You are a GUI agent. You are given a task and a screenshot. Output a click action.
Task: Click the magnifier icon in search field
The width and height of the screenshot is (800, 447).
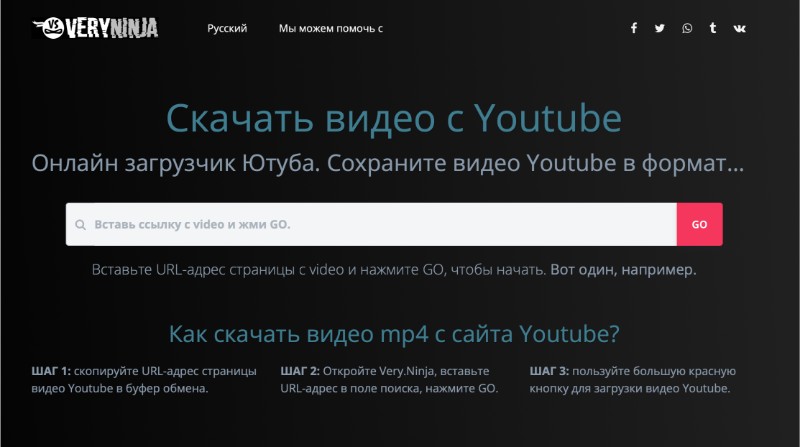pyautogui.click(x=80, y=225)
